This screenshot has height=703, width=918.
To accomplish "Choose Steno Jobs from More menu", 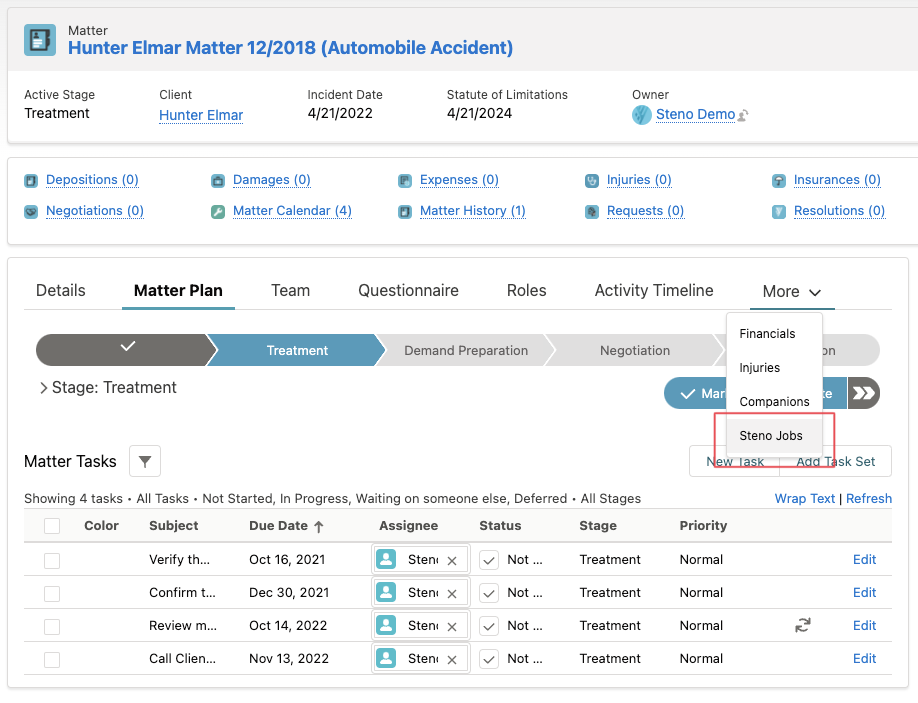I will tap(774, 435).
